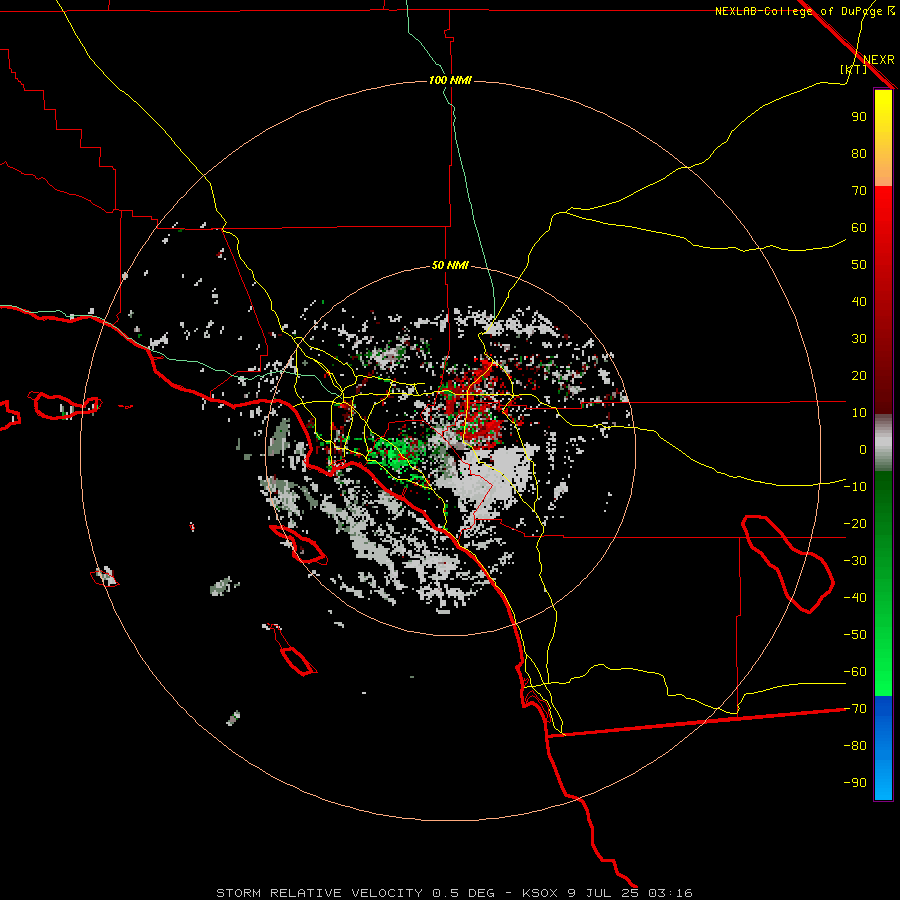Click the 10 value on velocity scale
This screenshot has height=900, width=900.
coord(859,413)
